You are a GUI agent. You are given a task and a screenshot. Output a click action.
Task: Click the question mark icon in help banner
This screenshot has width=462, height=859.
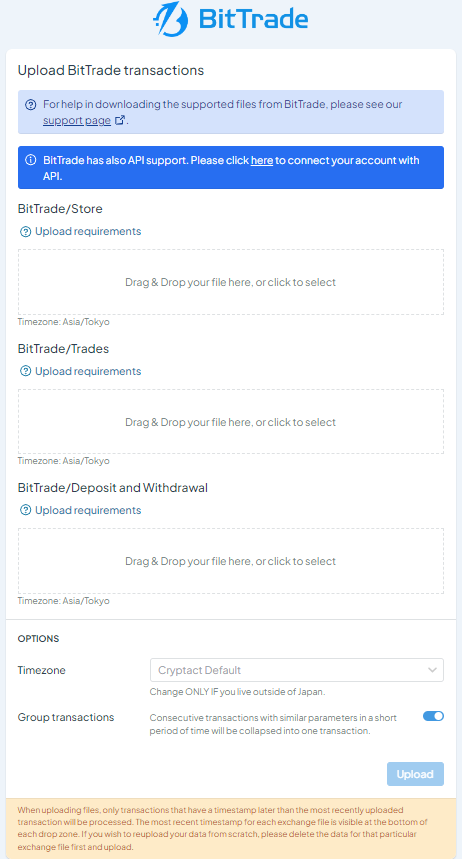click(31, 105)
